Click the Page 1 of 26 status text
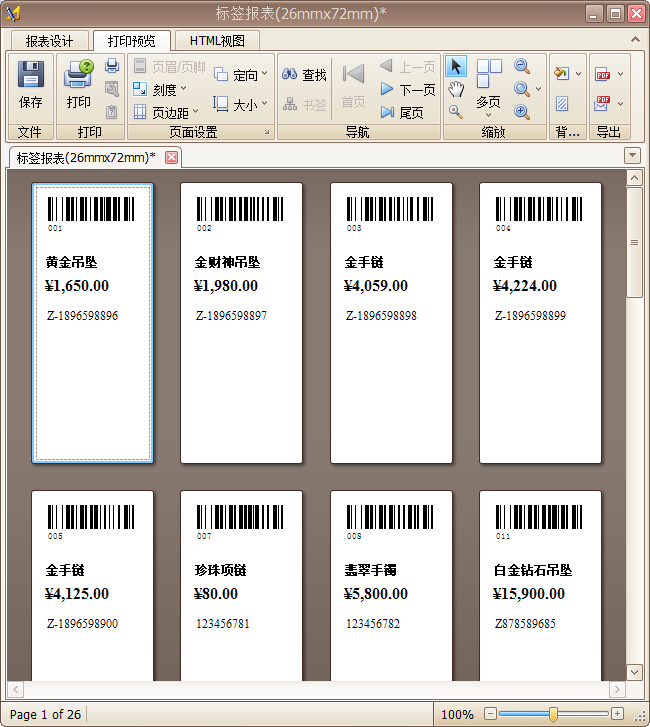Viewport: 650px width, 727px height. coord(45,714)
